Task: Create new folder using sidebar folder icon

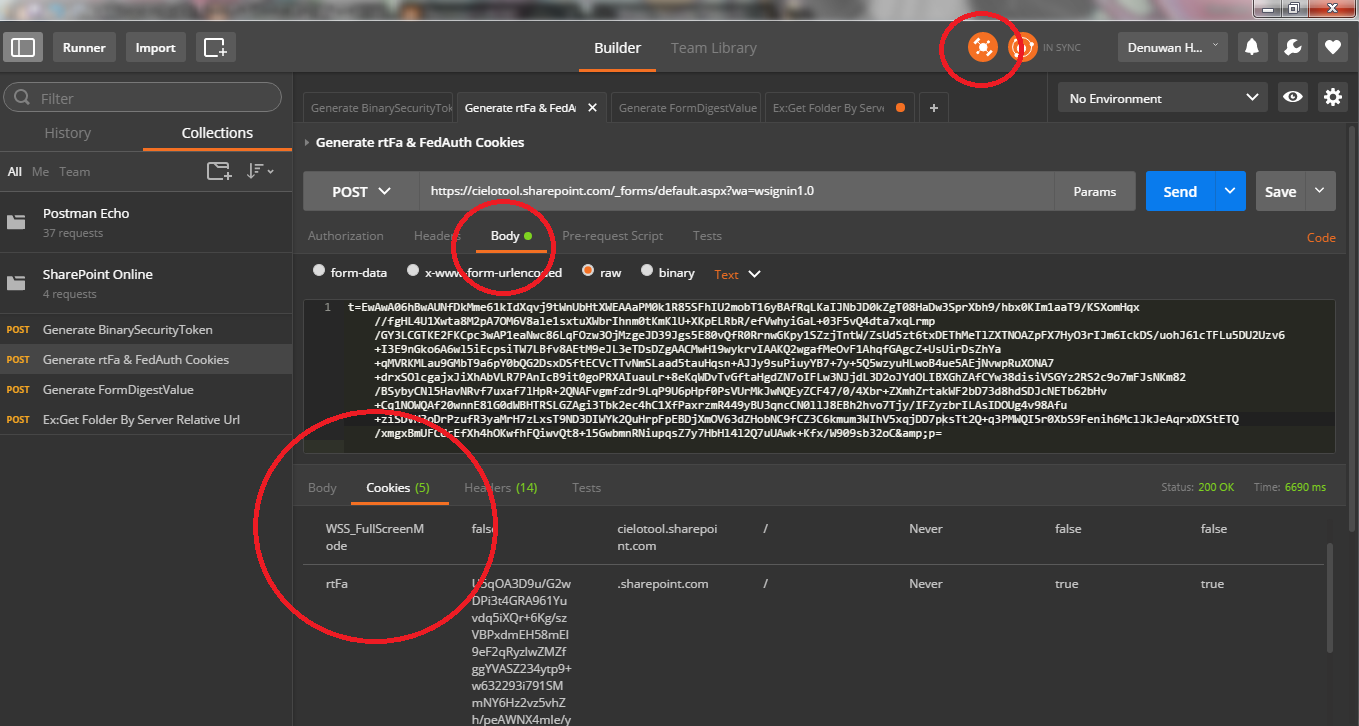Action: click(x=219, y=171)
